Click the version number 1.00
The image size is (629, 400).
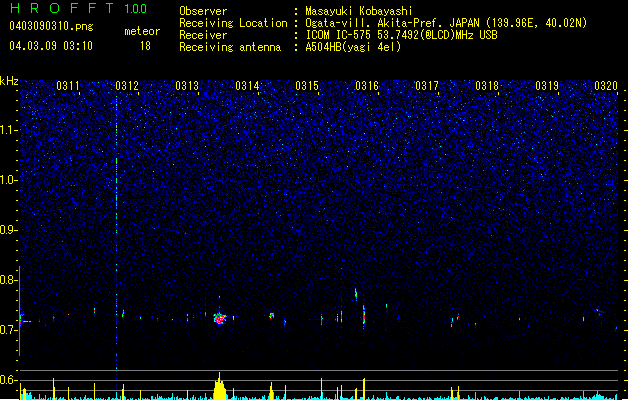coord(136,9)
